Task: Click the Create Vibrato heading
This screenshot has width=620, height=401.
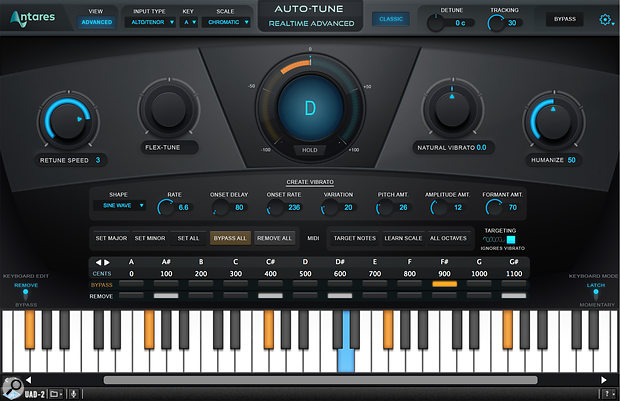Action: click(310, 182)
